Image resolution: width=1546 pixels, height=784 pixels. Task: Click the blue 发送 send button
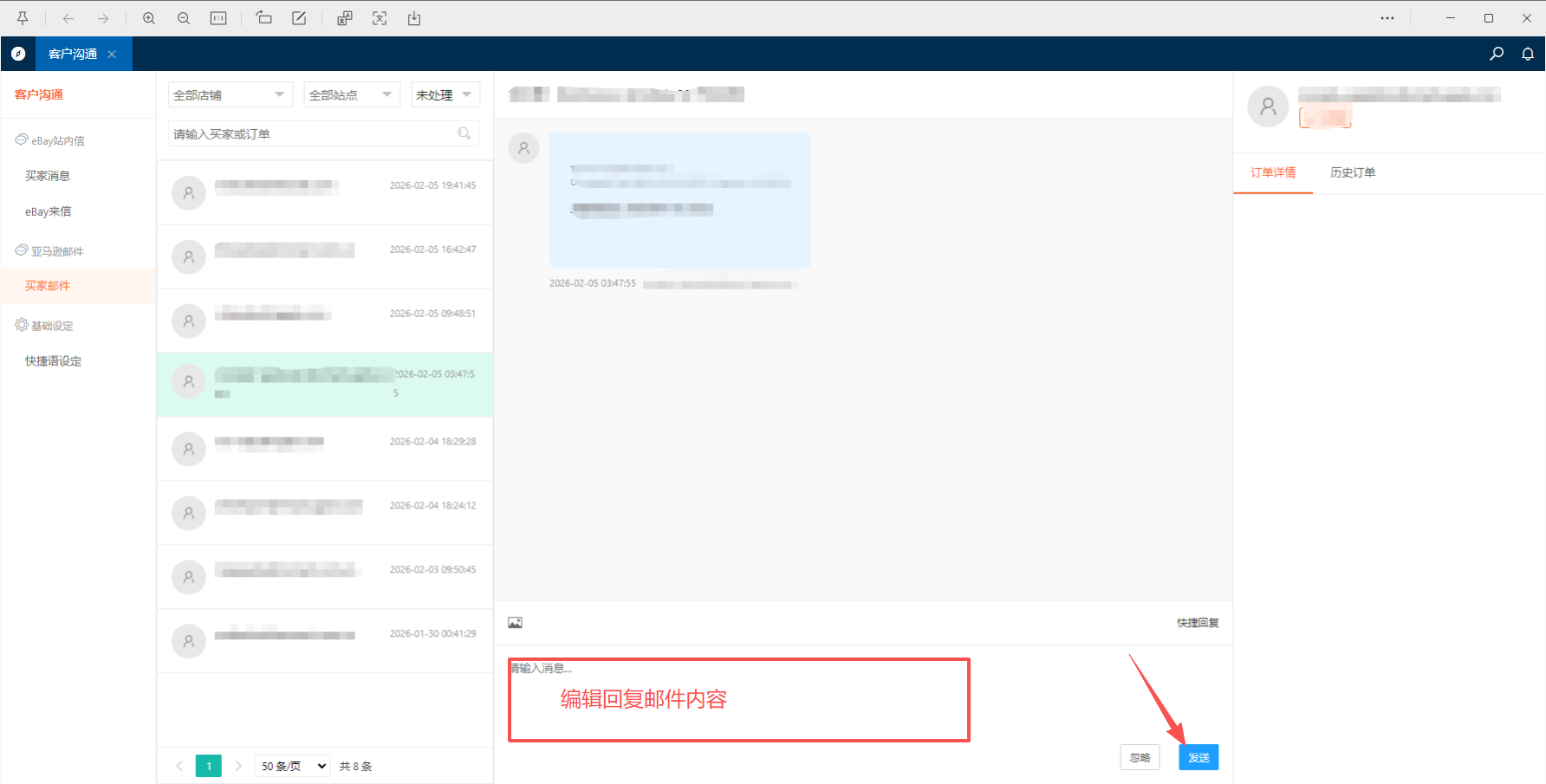click(x=1198, y=757)
